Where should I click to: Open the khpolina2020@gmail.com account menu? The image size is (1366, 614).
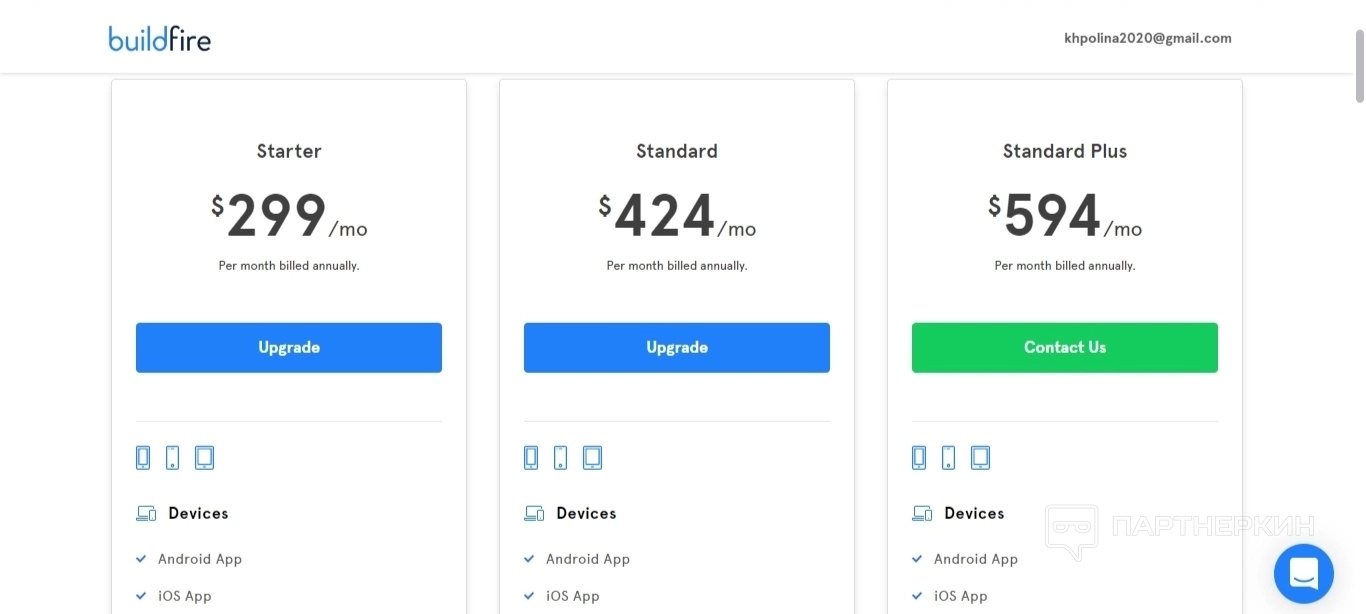pyautogui.click(x=1147, y=39)
